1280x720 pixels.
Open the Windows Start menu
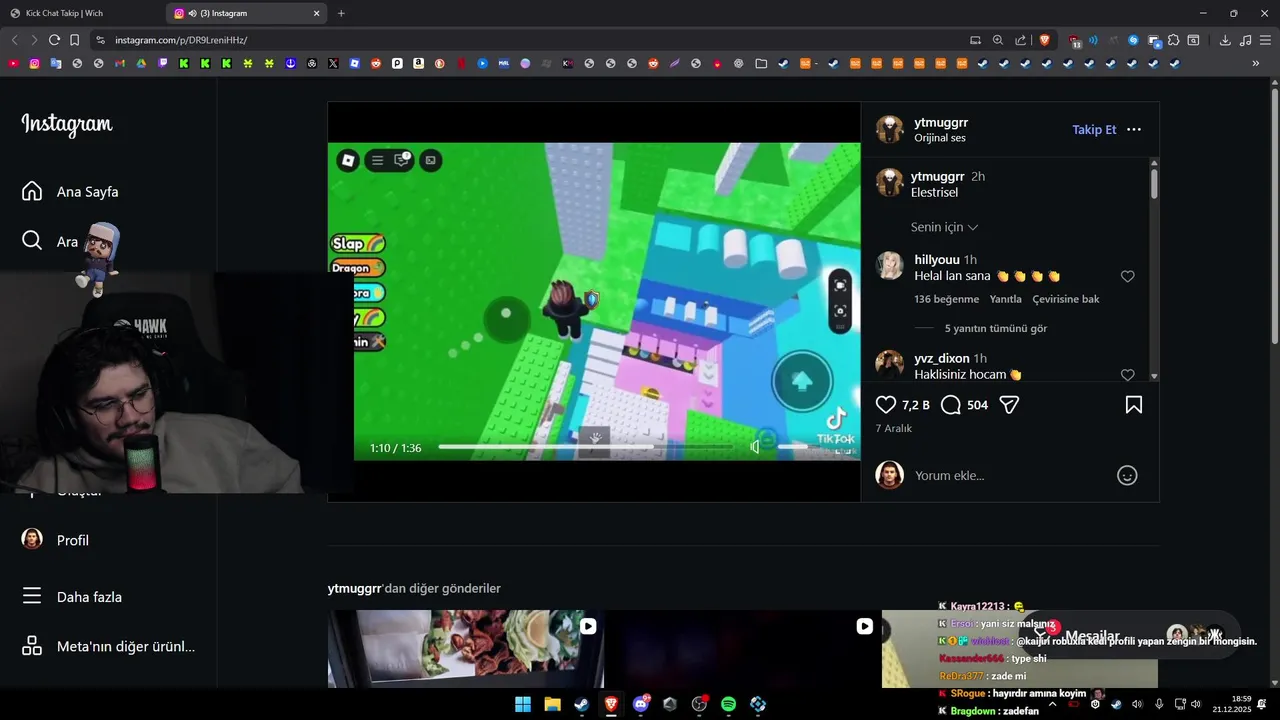click(x=523, y=704)
